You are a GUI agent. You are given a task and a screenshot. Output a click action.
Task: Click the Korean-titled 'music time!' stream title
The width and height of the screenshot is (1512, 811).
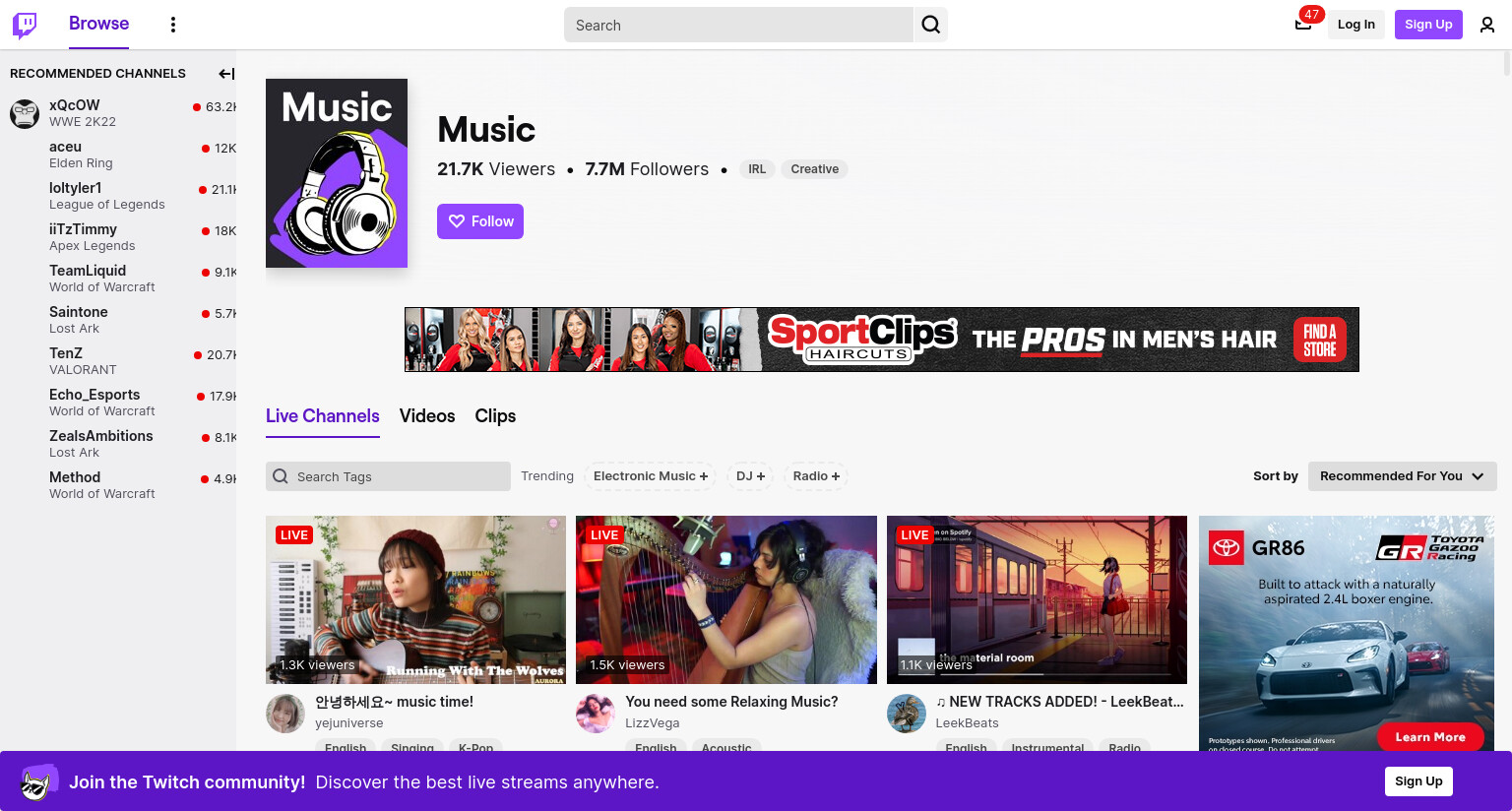(394, 702)
